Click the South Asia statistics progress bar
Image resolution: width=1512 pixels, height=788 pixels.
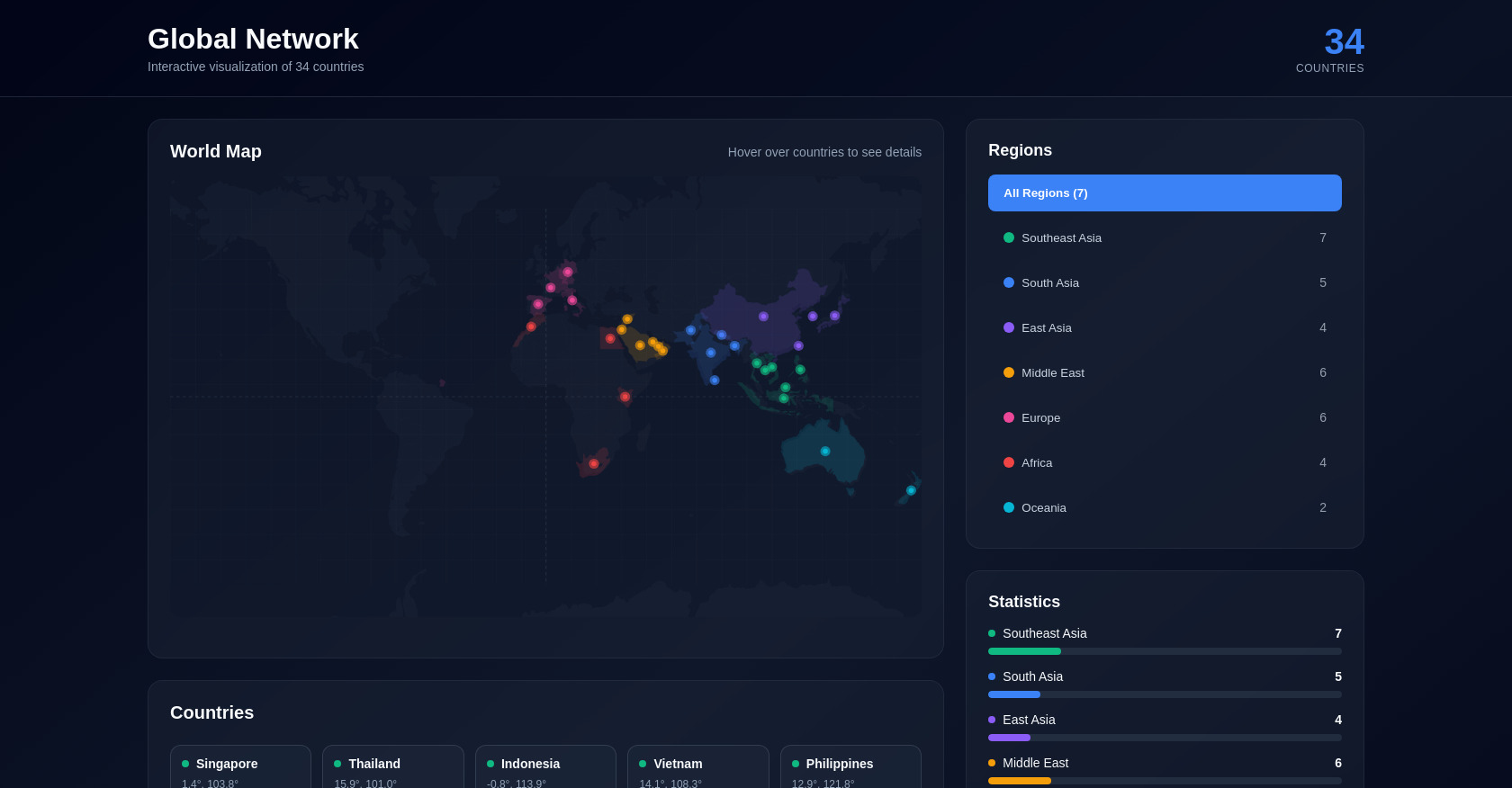tap(1165, 694)
